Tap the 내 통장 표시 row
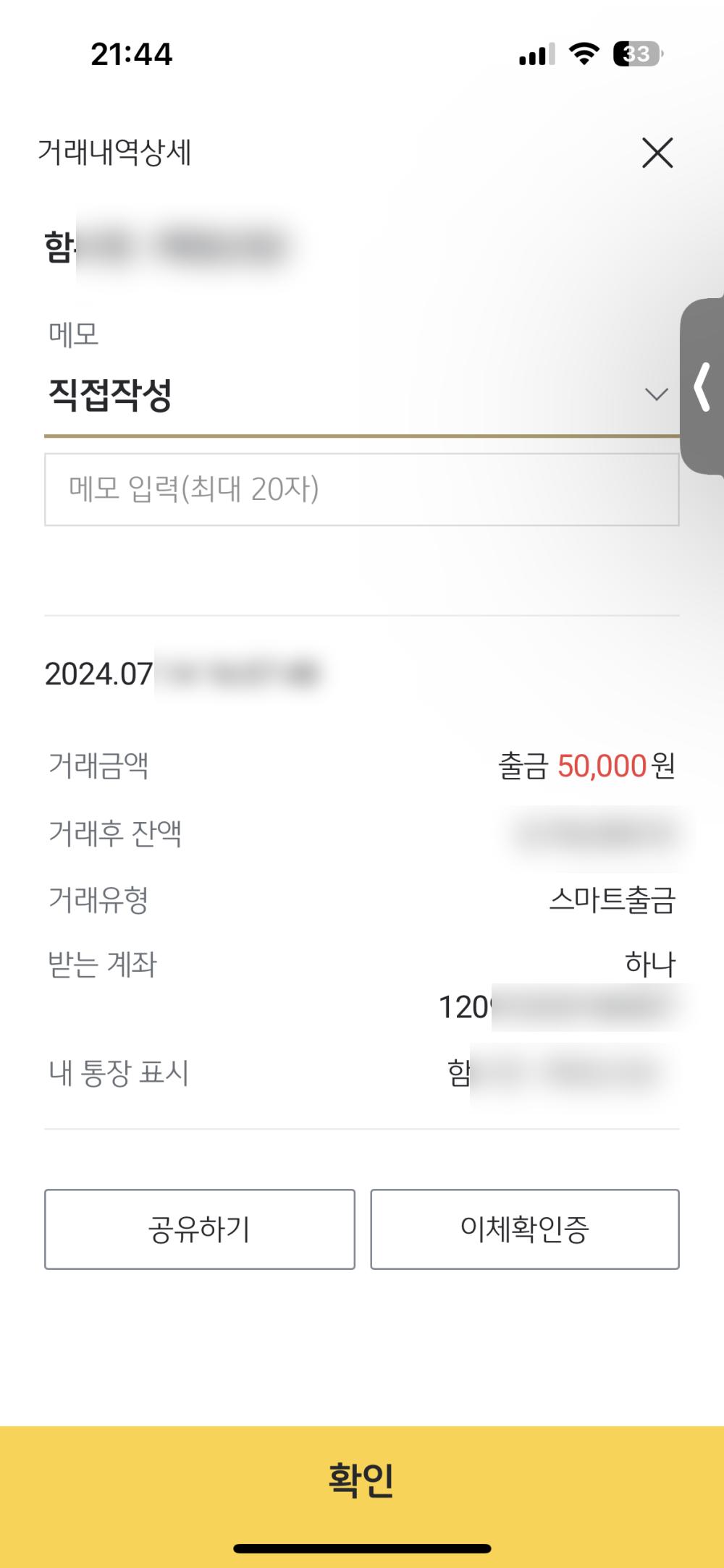724x1568 pixels. pos(362,1072)
